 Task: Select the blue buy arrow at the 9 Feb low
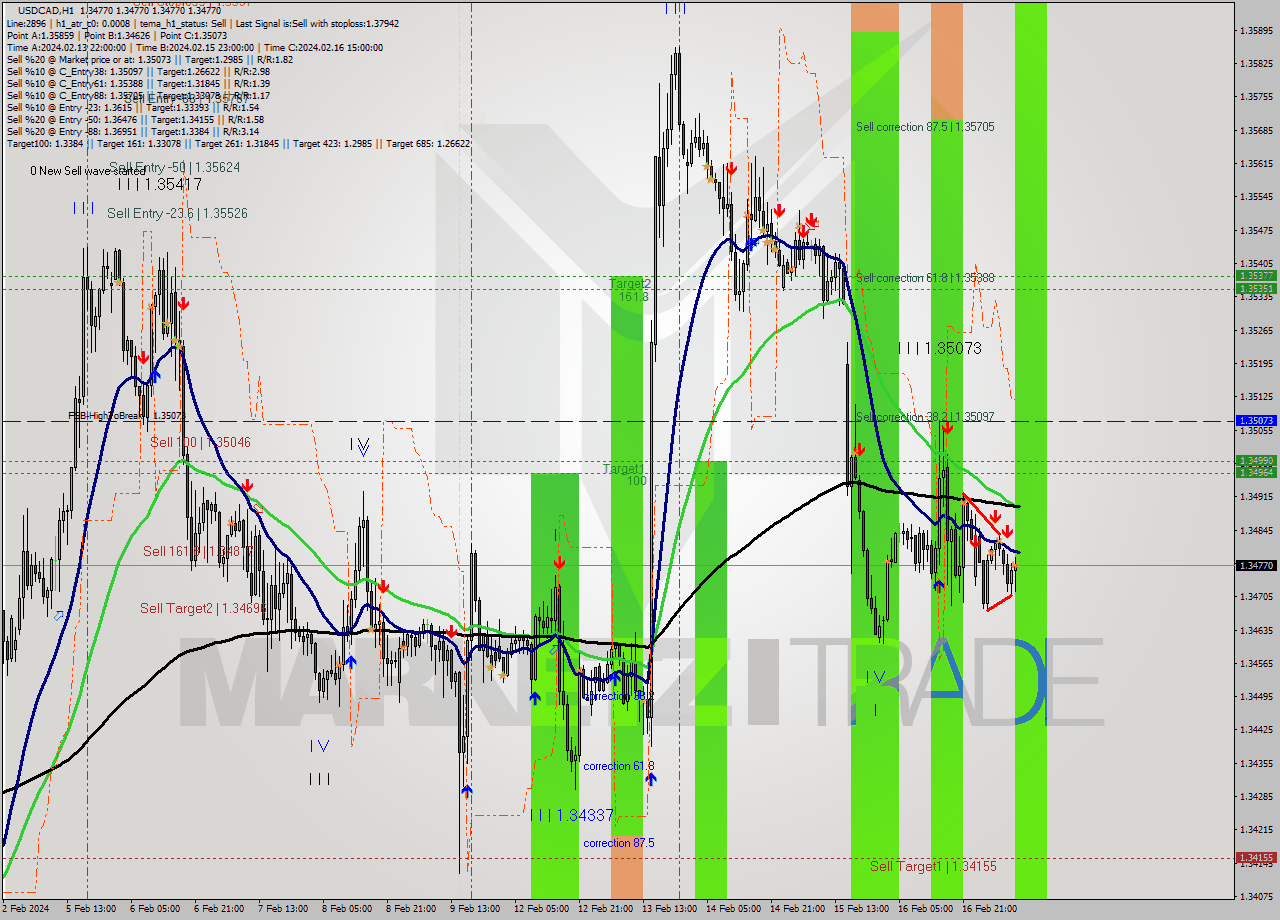[465, 790]
